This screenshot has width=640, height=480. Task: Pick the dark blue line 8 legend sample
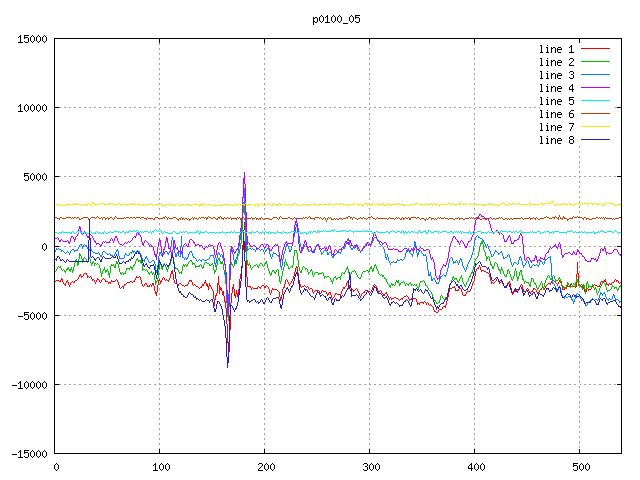(x=595, y=140)
